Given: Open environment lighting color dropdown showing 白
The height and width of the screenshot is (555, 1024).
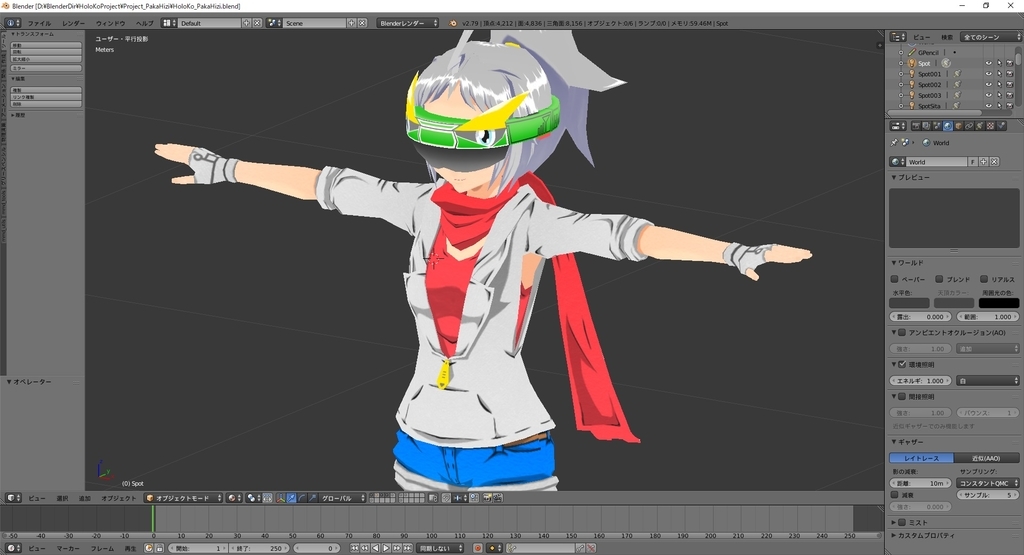Looking at the screenshot, I should (987, 381).
